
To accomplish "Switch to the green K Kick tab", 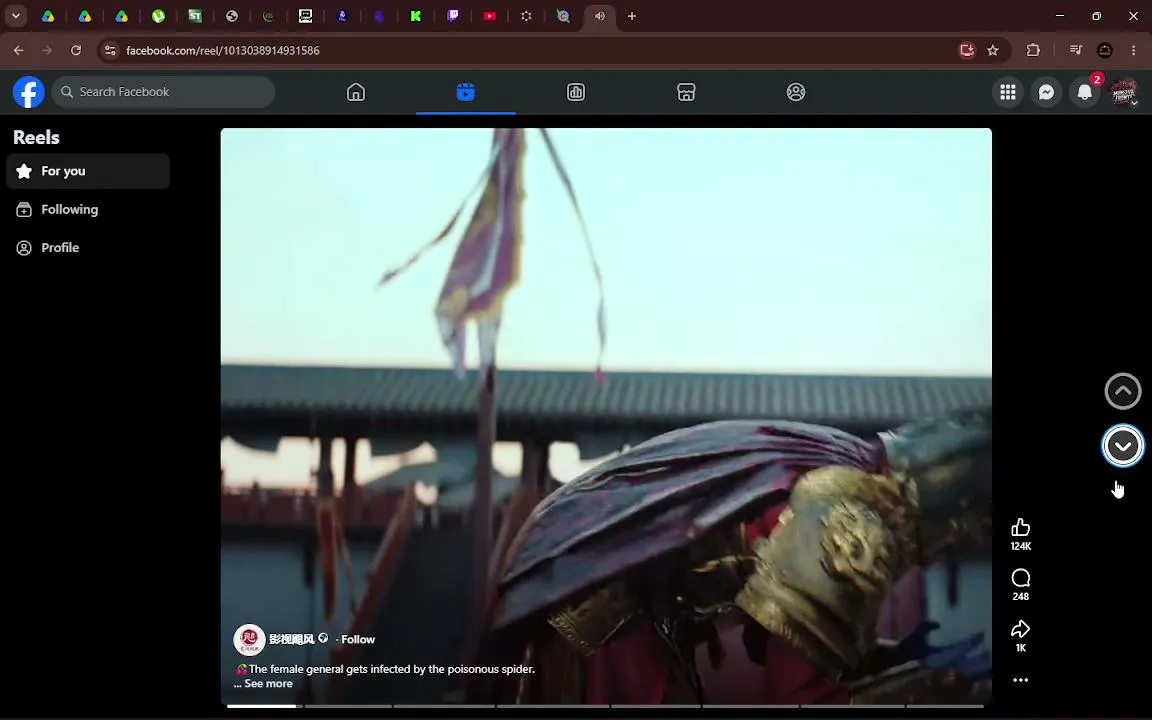I will coord(416,15).
